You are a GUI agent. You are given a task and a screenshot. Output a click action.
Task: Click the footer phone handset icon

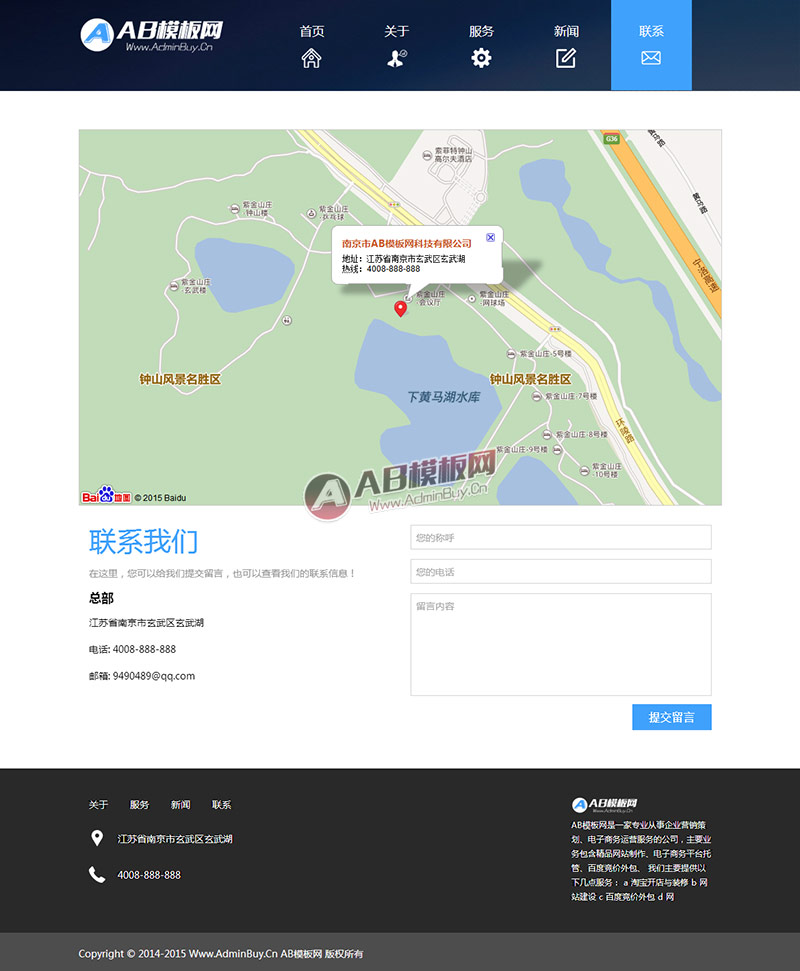[97, 874]
